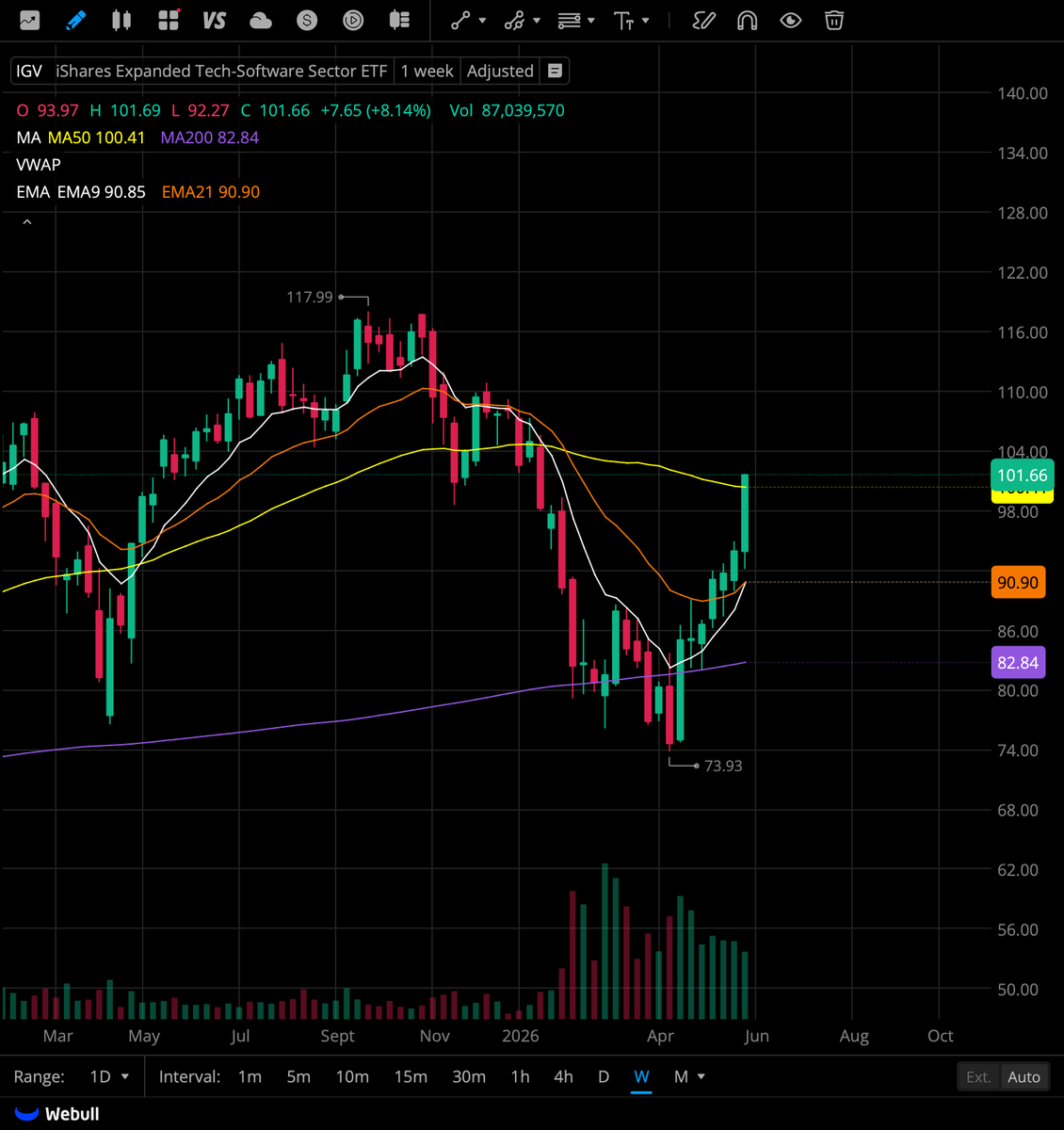Click the 117.99 high price marker

pyautogui.click(x=310, y=297)
